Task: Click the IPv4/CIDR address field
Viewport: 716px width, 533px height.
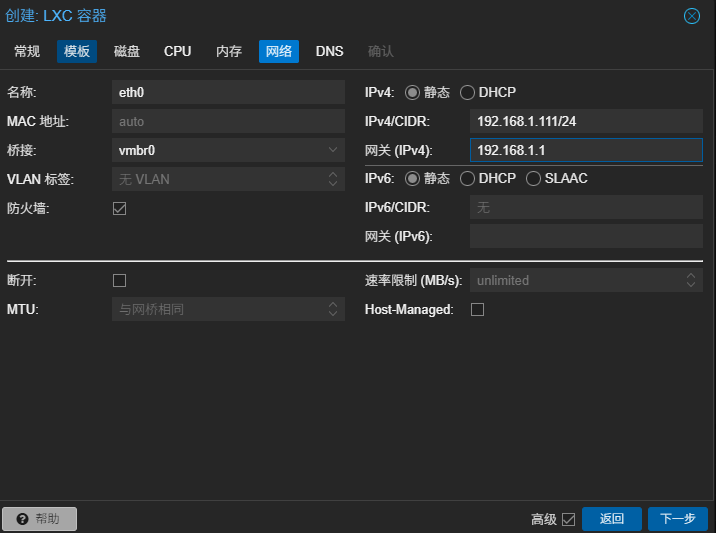Action: [x=585, y=122]
